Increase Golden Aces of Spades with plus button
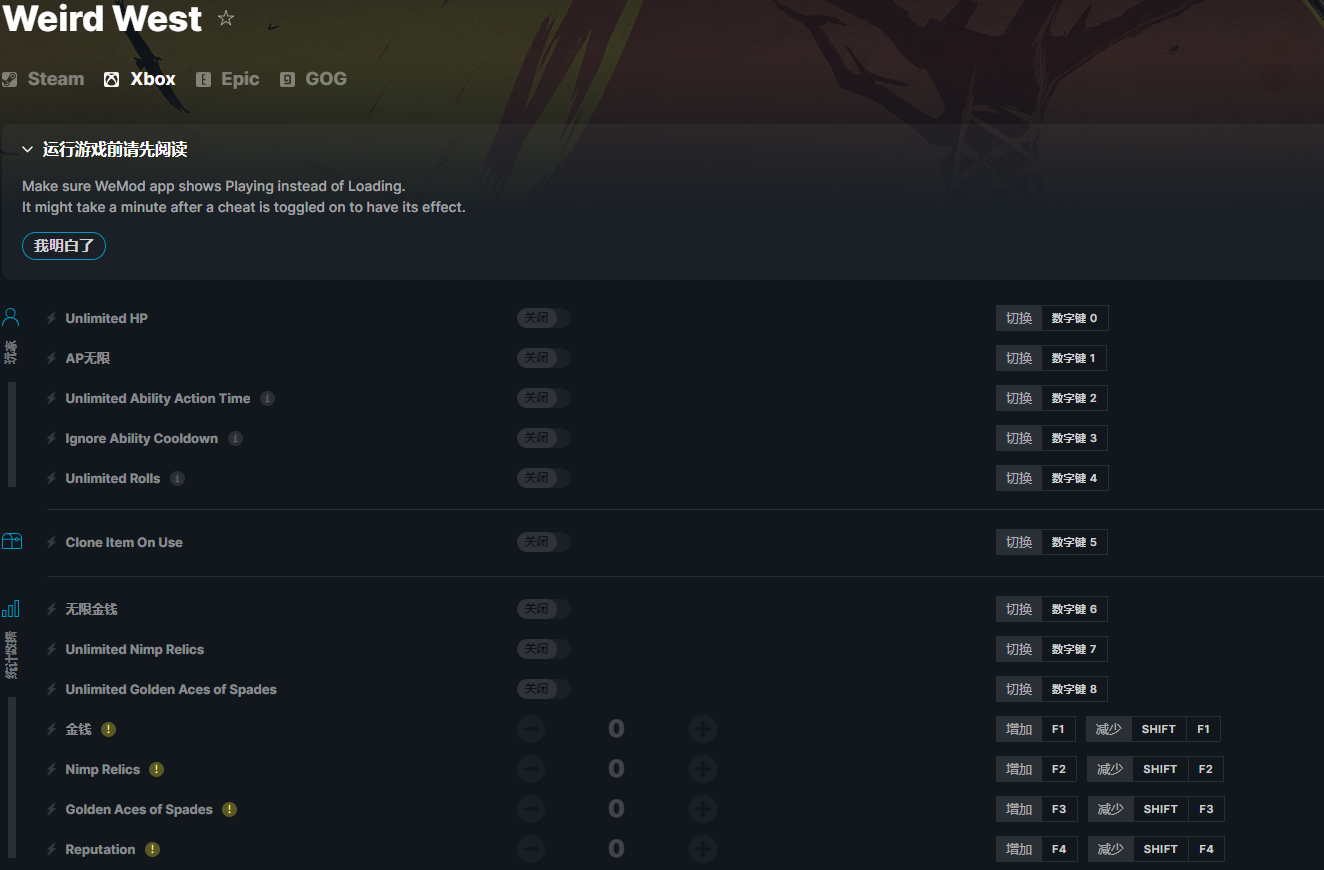This screenshot has height=870, width=1324. (703, 809)
